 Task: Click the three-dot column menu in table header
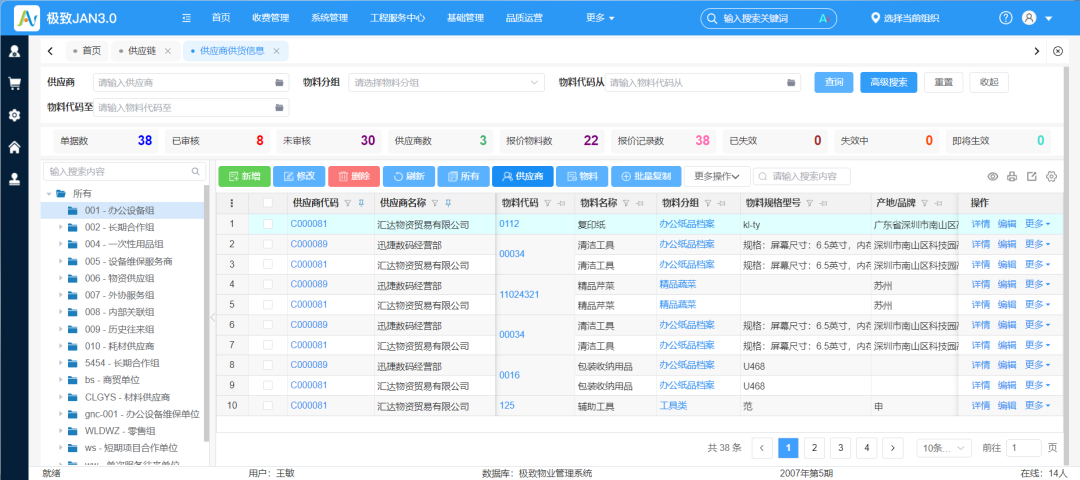(231, 203)
